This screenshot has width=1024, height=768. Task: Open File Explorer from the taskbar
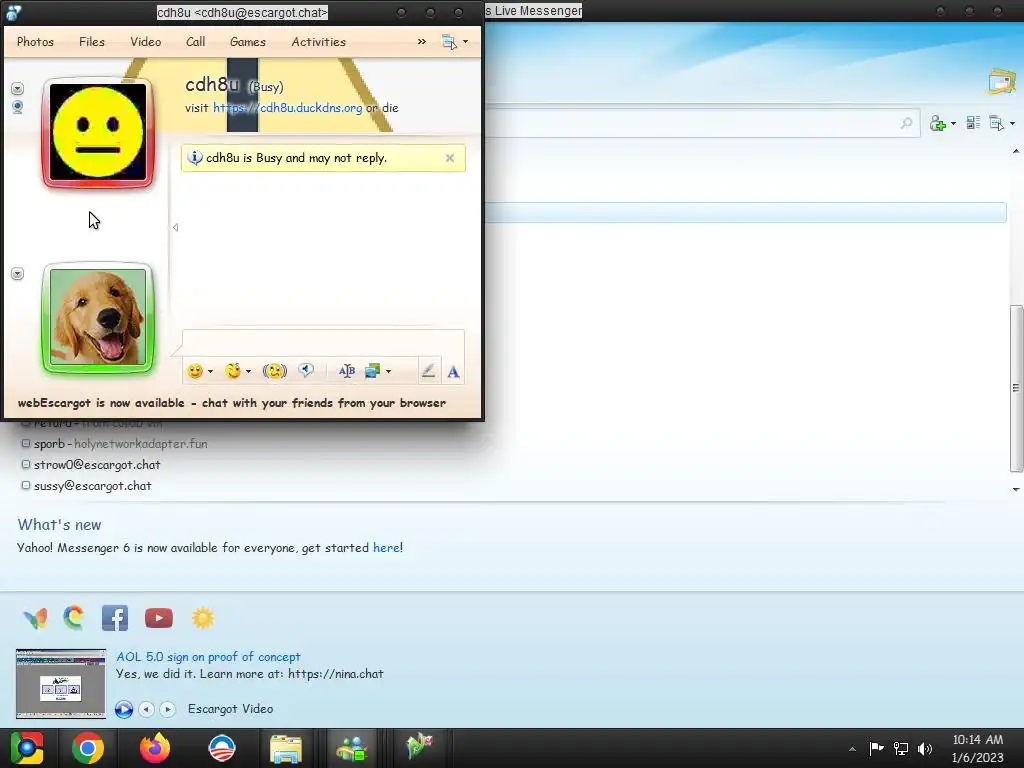(x=286, y=749)
